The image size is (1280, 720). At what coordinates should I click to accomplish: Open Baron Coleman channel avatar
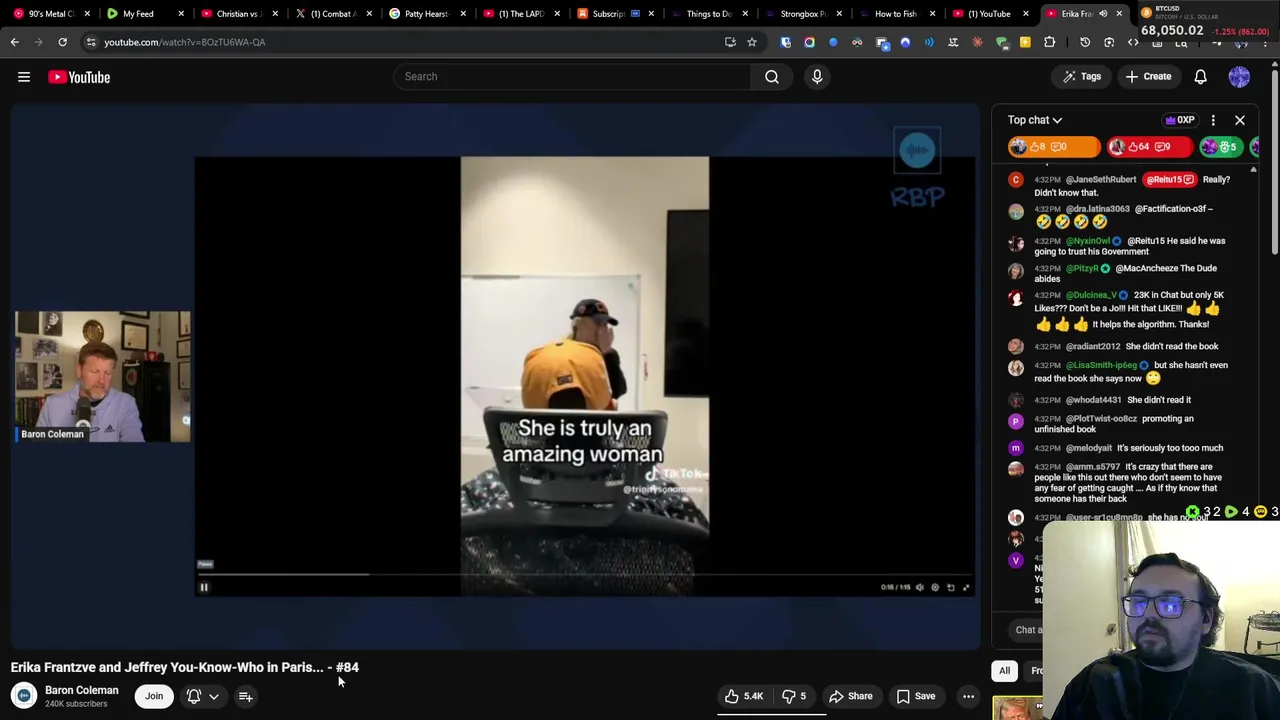[23, 696]
